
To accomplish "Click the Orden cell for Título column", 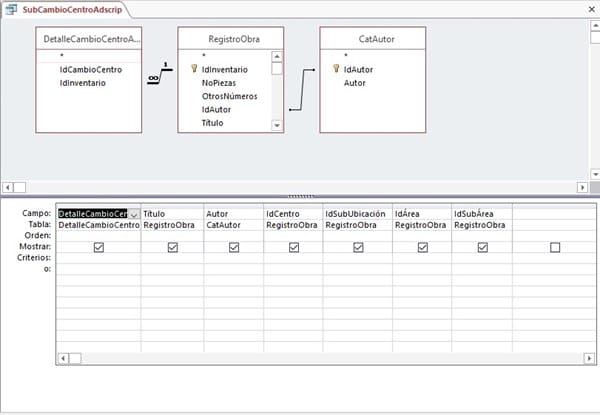I will [172, 236].
